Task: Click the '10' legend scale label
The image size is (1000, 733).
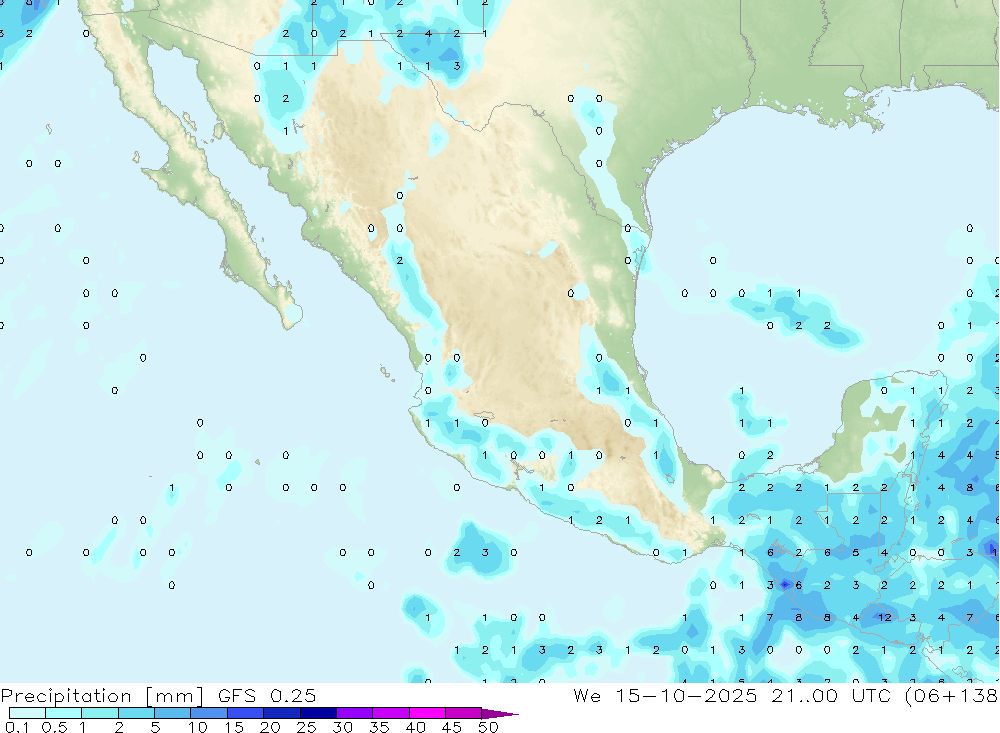Action: (x=198, y=727)
